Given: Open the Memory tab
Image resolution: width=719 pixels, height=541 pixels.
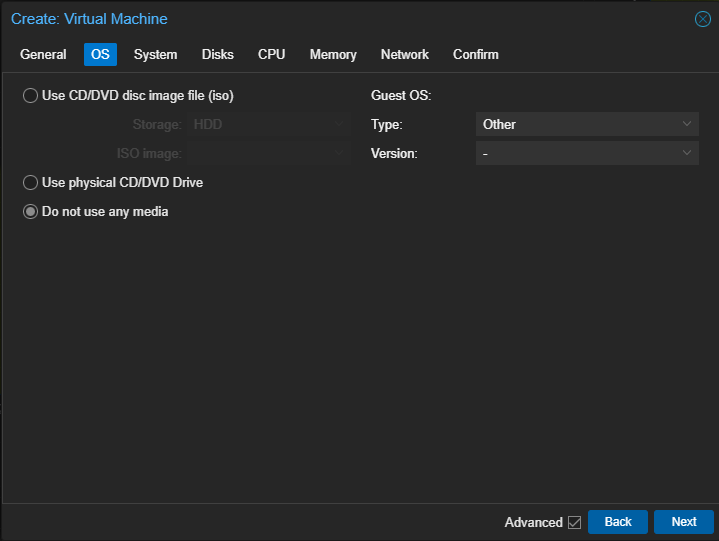Looking at the screenshot, I should (333, 55).
